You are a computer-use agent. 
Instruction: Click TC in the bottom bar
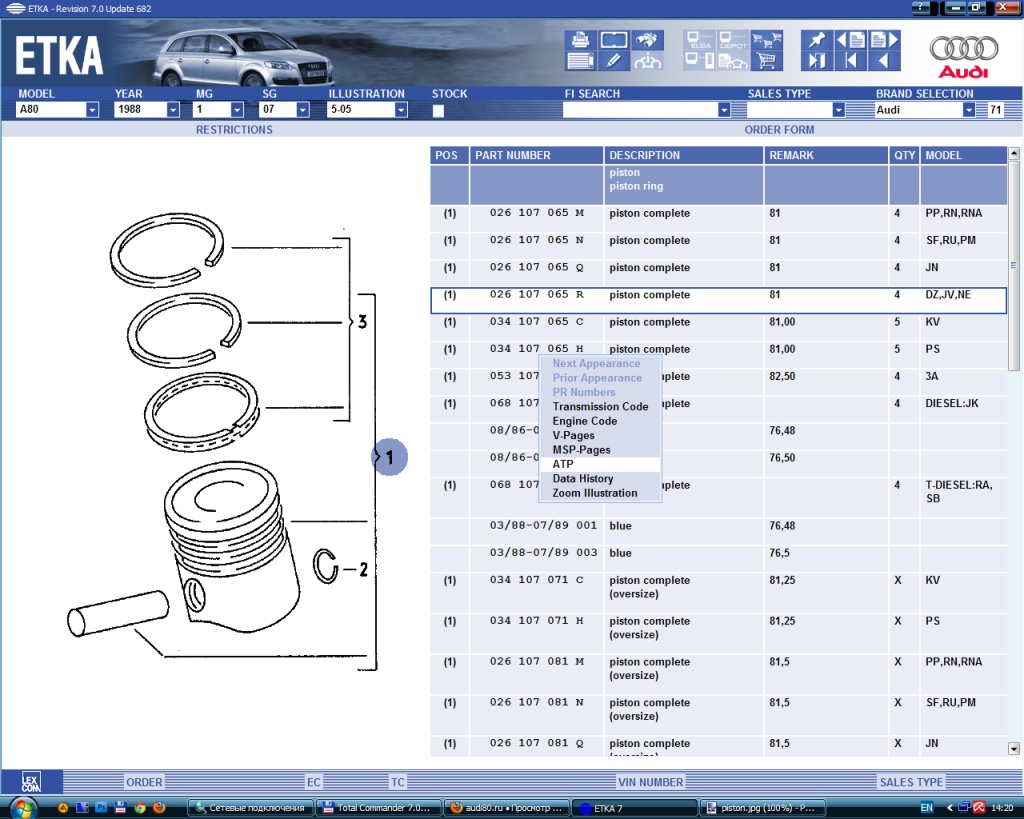[x=398, y=782]
